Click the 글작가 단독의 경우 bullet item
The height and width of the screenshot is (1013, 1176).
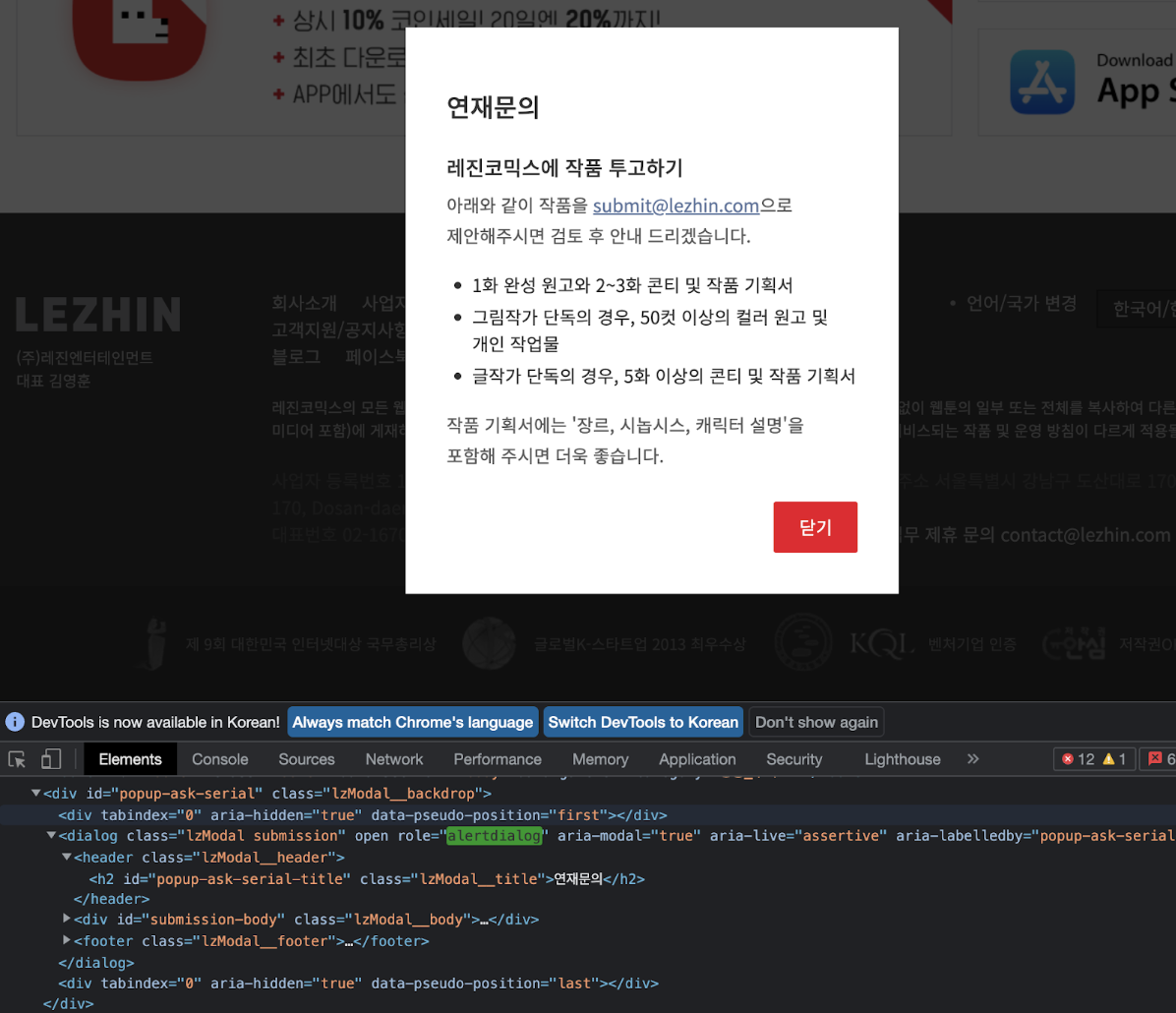coord(664,376)
